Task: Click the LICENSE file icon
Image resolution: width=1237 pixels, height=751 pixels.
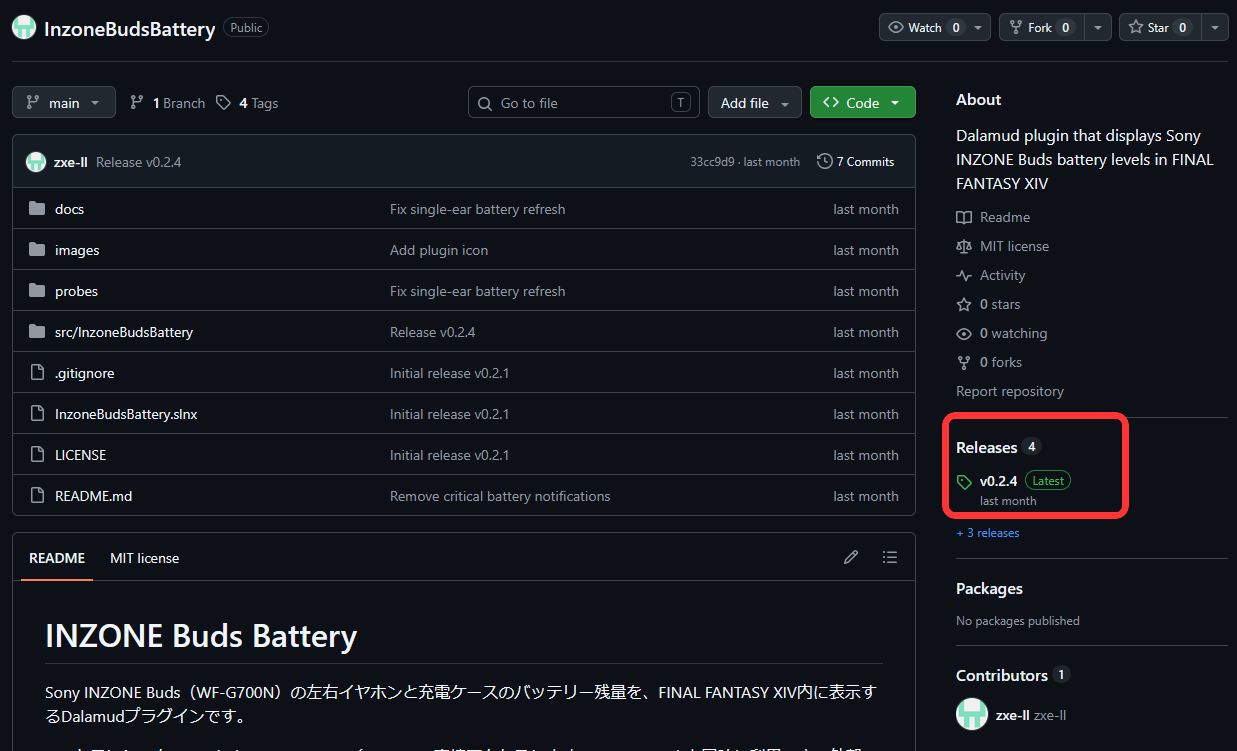Action: tap(38, 455)
